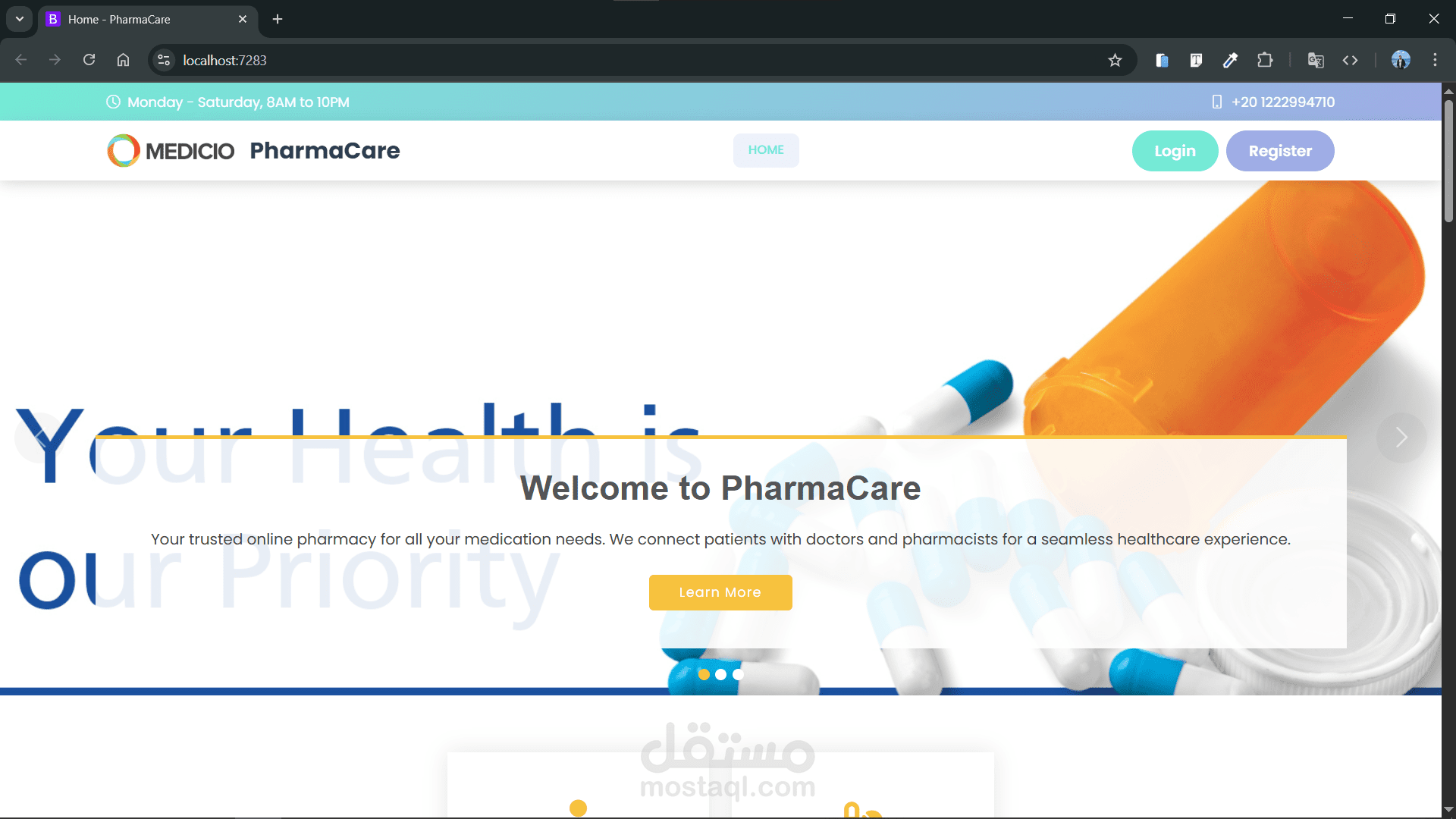
Task: Go to the HOME nav item
Action: click(766, 150)
